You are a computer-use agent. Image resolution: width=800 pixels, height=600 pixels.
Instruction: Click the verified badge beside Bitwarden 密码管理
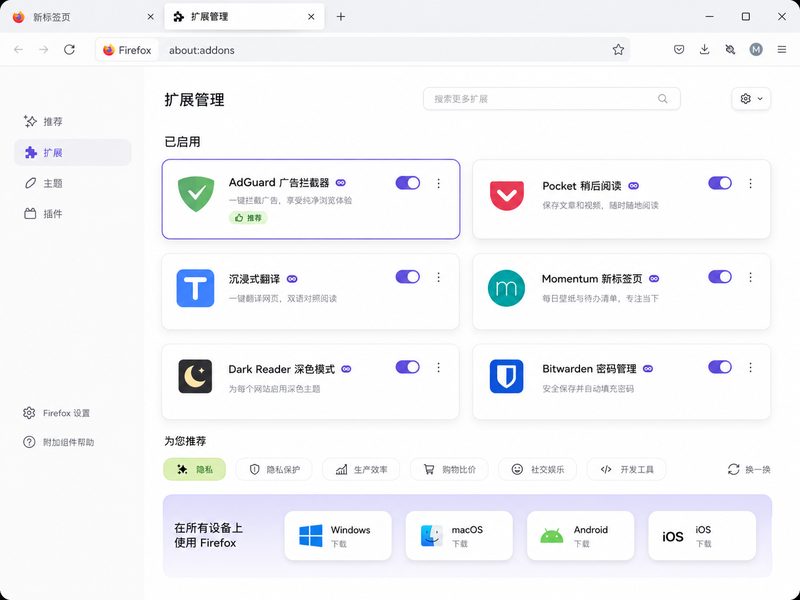[648, 368]
